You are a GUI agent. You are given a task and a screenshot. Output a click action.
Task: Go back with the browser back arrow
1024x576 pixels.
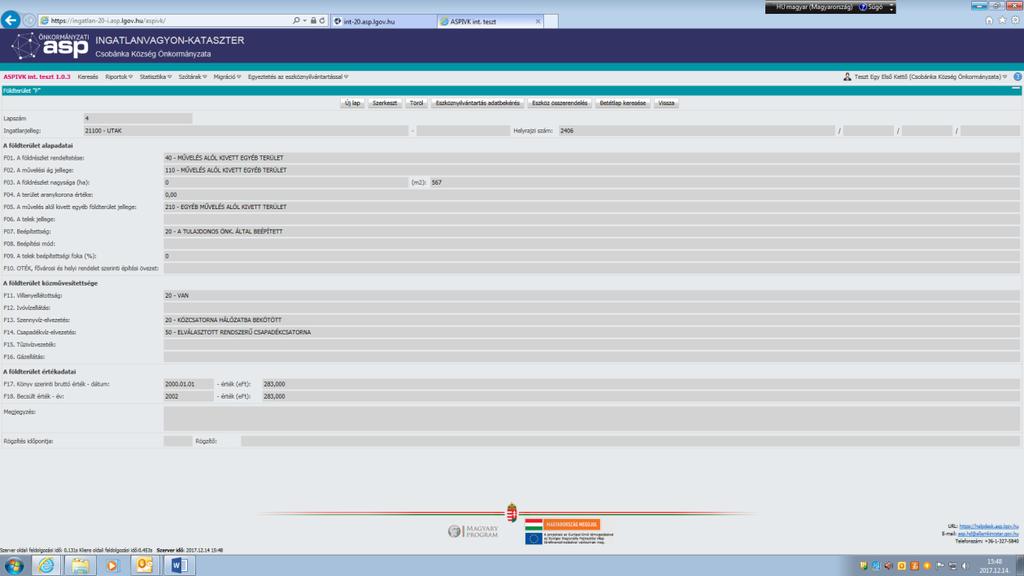coord(10,20)
